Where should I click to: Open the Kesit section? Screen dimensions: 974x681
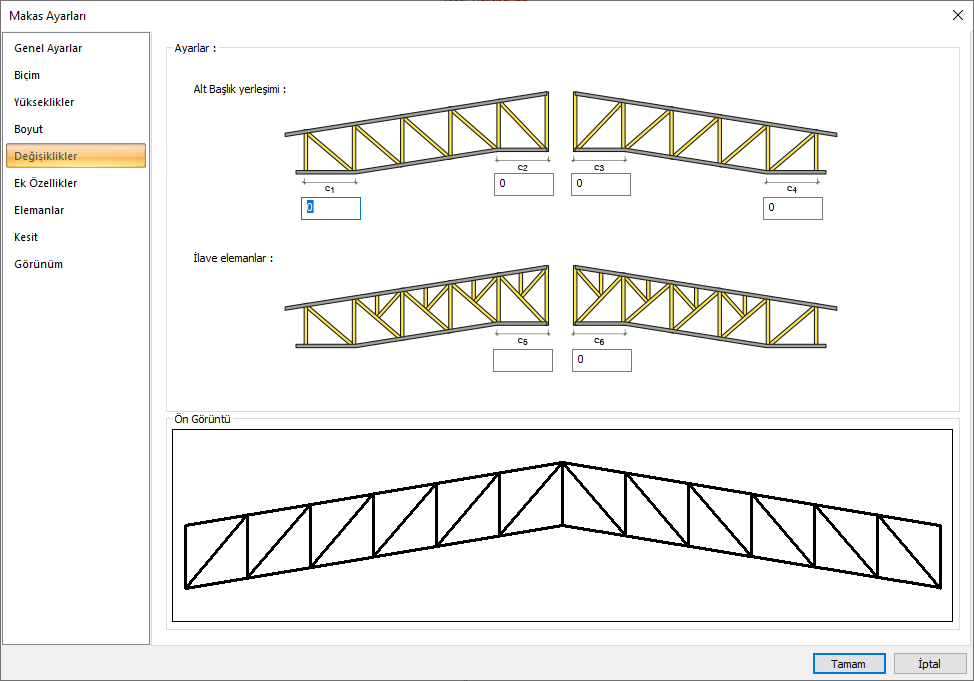[26, 237]
